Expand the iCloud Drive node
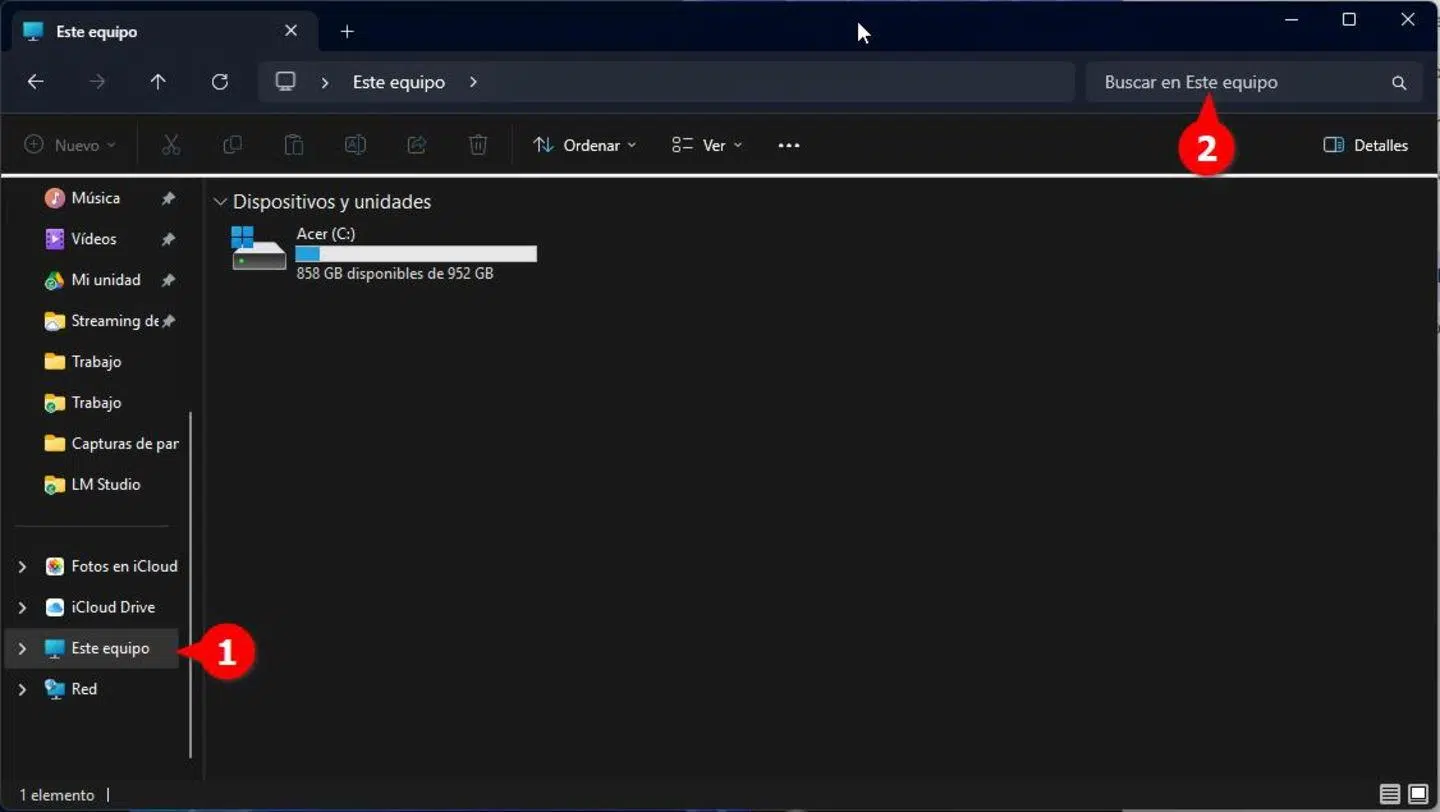1440x812 pixels. [x=22, y=608]
